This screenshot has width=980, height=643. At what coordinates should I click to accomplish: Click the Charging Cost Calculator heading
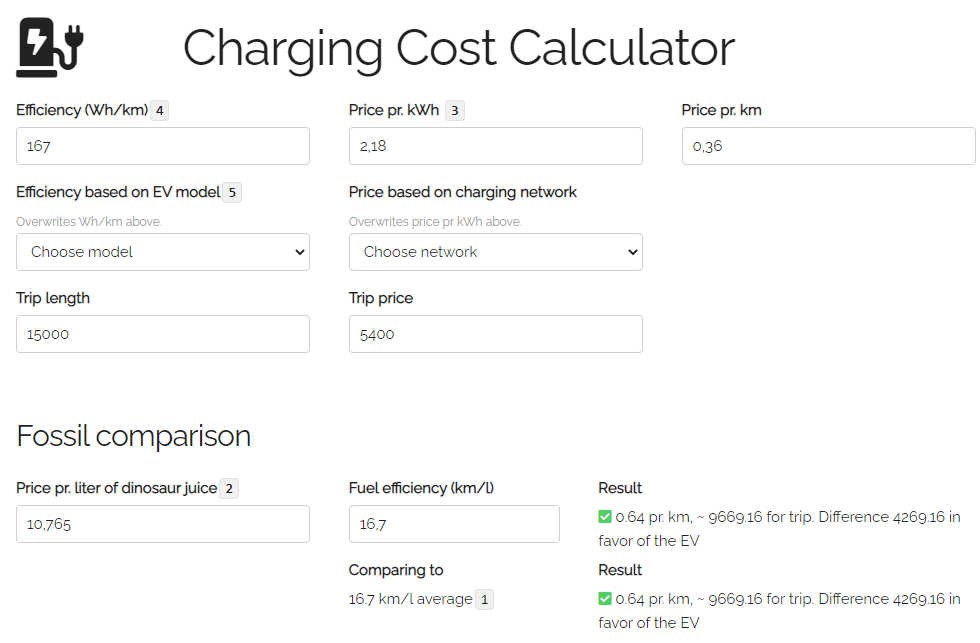(459, 48)
